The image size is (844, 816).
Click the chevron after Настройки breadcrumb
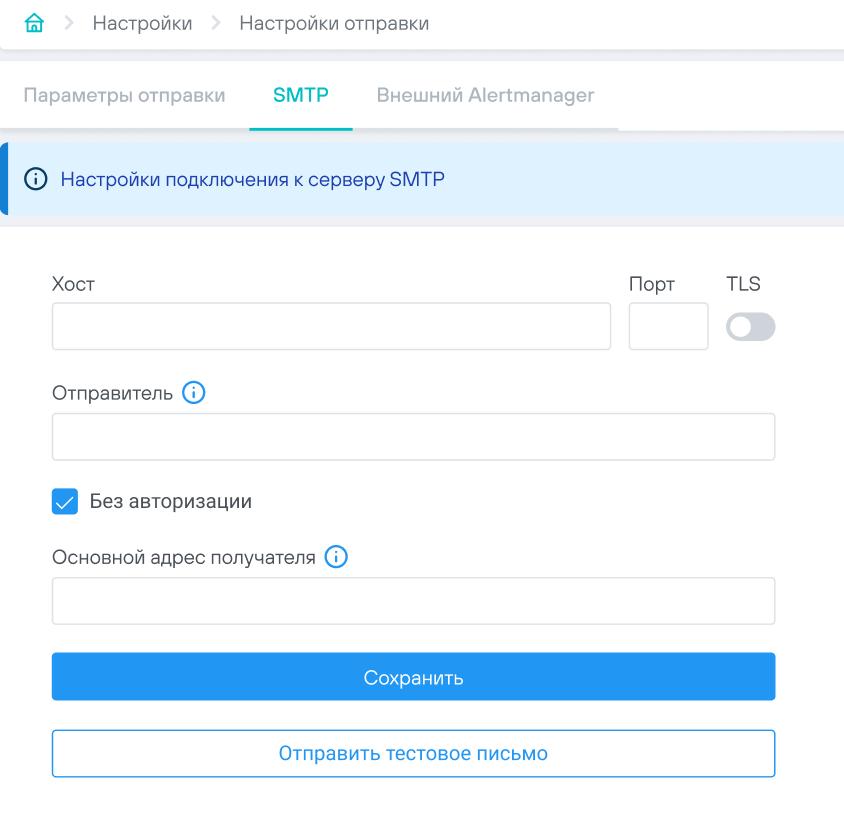click(216, 23)
